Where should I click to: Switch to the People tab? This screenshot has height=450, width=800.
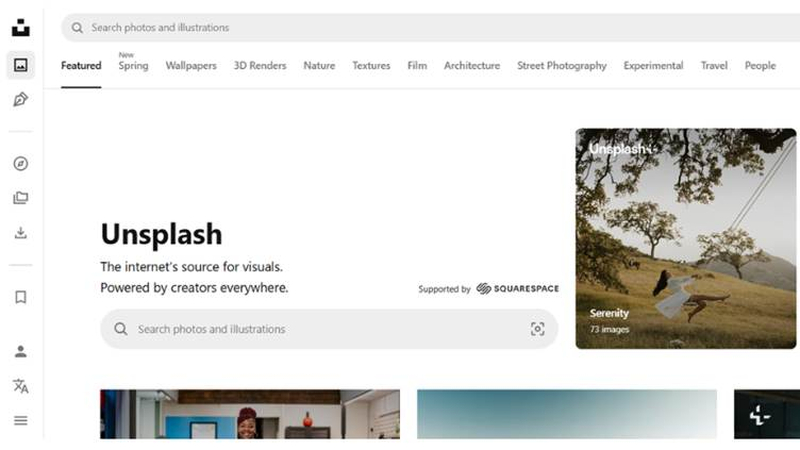pos(760,65)
